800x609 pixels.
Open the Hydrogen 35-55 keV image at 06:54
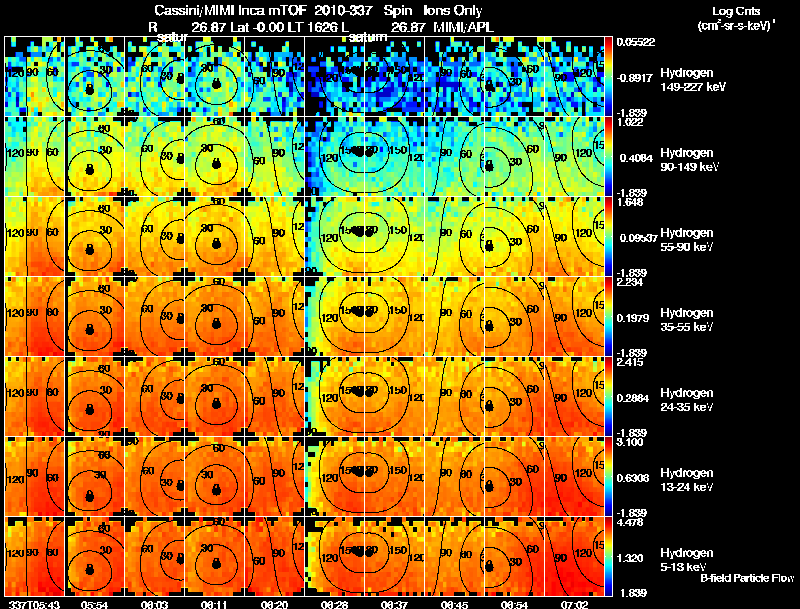pyautogui.click(x=515, y=317)
